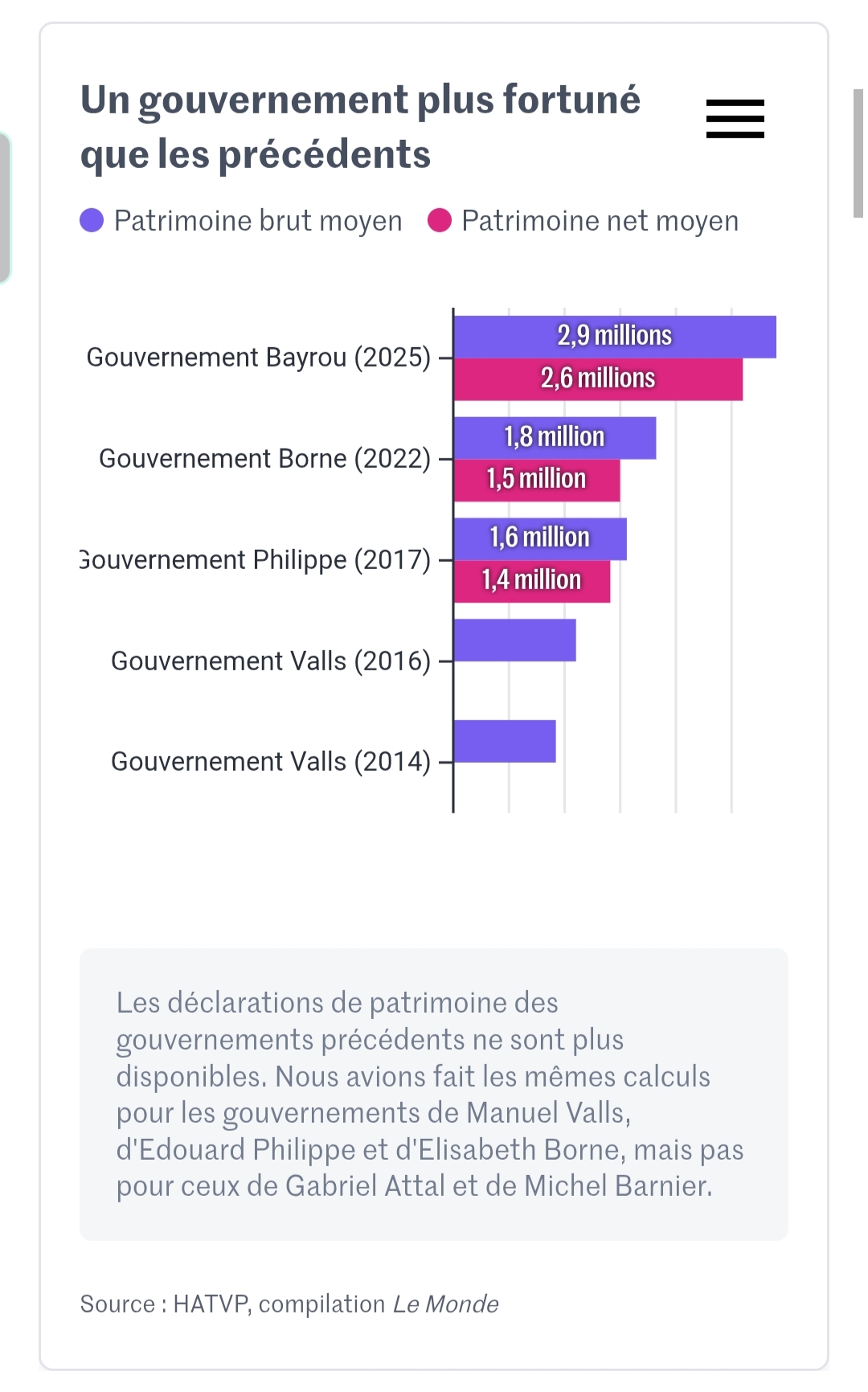Screen dimensions: 868x1392
Task: Click the 2,6 millions pink bar
Action: point(598,379)
